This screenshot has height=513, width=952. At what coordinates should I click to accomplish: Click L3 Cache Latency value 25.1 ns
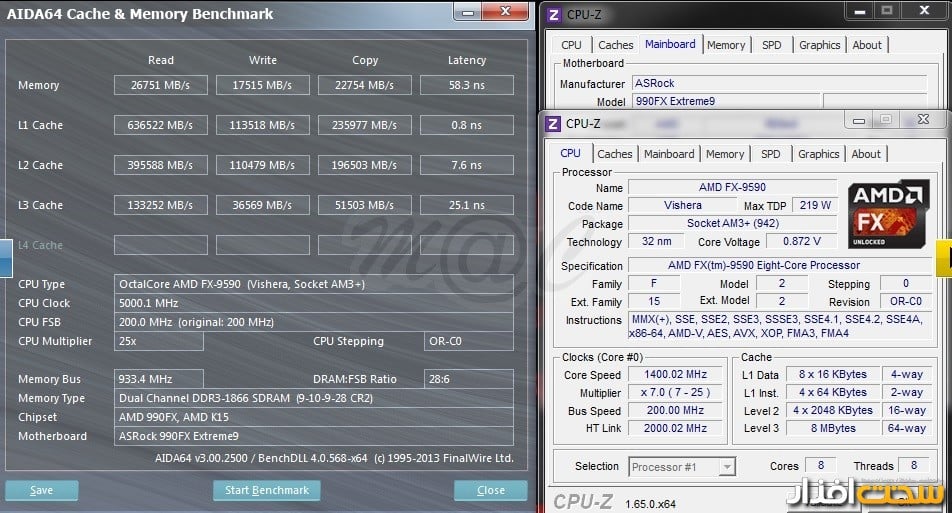click(x=467, y=205)
